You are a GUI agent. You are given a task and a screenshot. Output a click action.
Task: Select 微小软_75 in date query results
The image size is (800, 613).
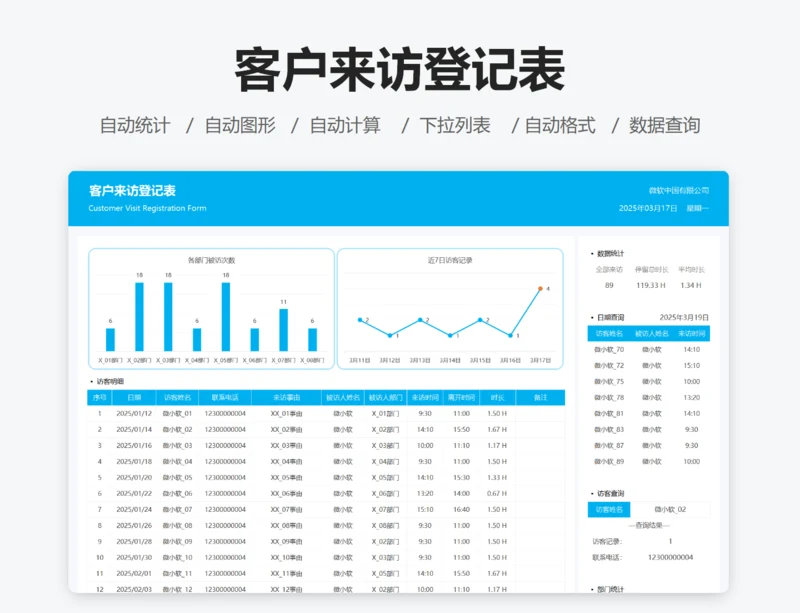(x=609, y=382)
